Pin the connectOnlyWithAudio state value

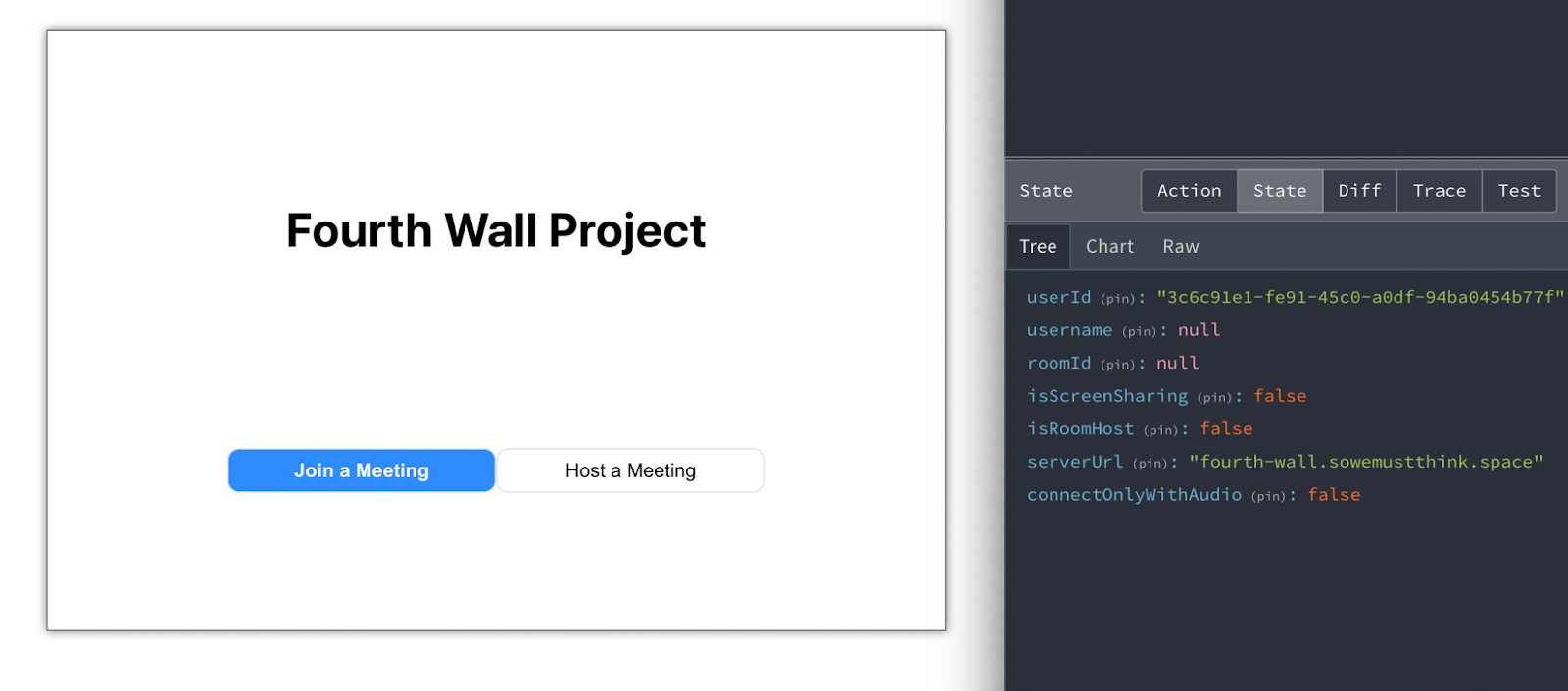pos(1268,497)
